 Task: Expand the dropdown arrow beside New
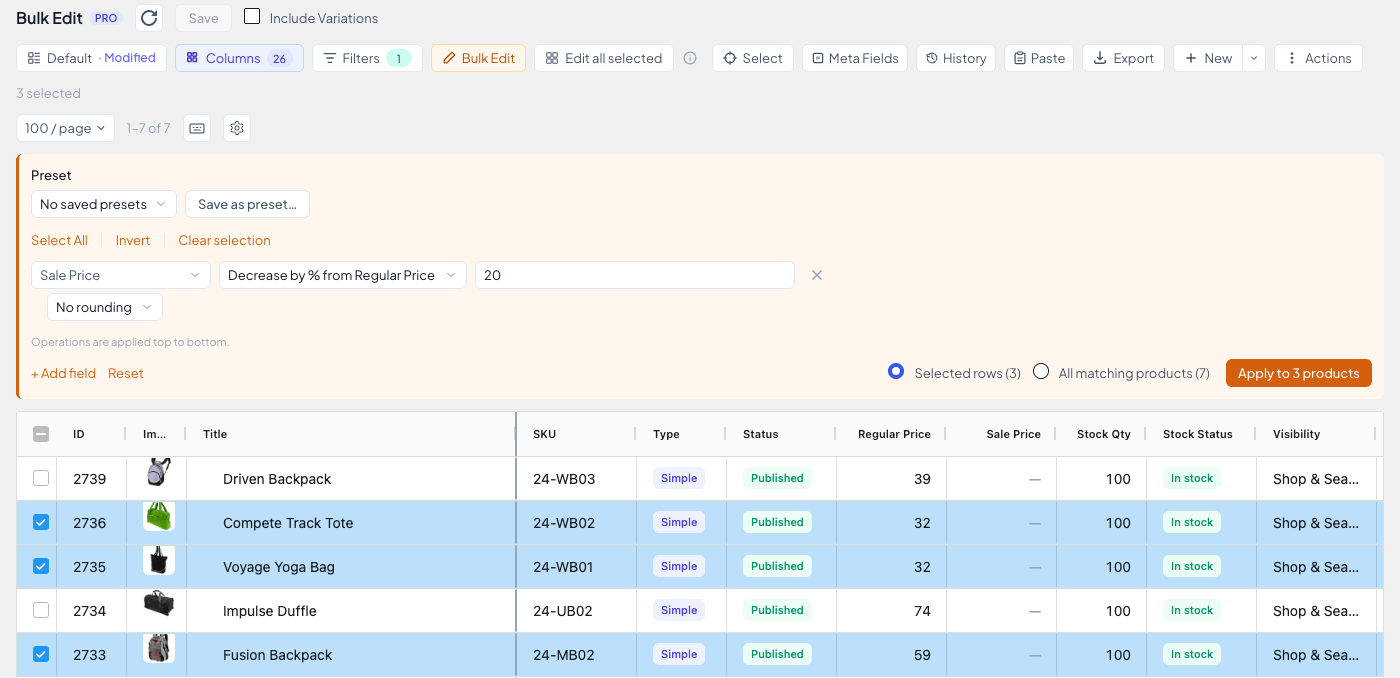pos(1254,58)
